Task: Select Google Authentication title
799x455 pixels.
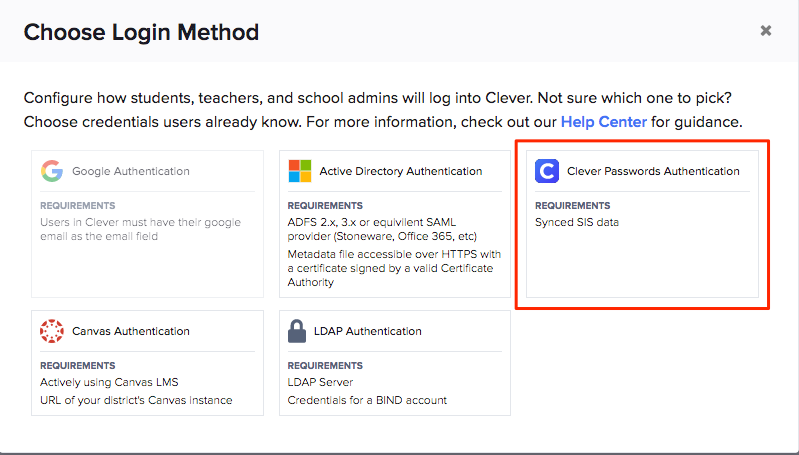Action: tap(130, 171)
